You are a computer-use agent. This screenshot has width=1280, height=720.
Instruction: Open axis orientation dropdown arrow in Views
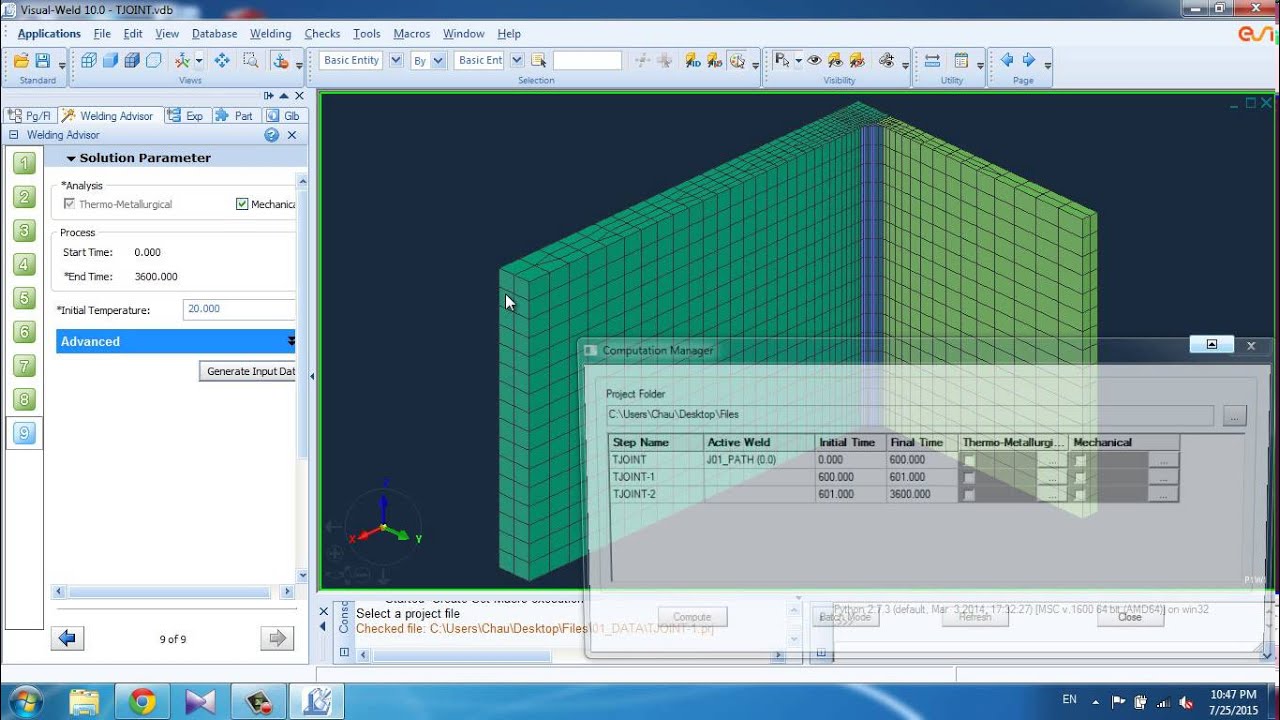[198, 61]
